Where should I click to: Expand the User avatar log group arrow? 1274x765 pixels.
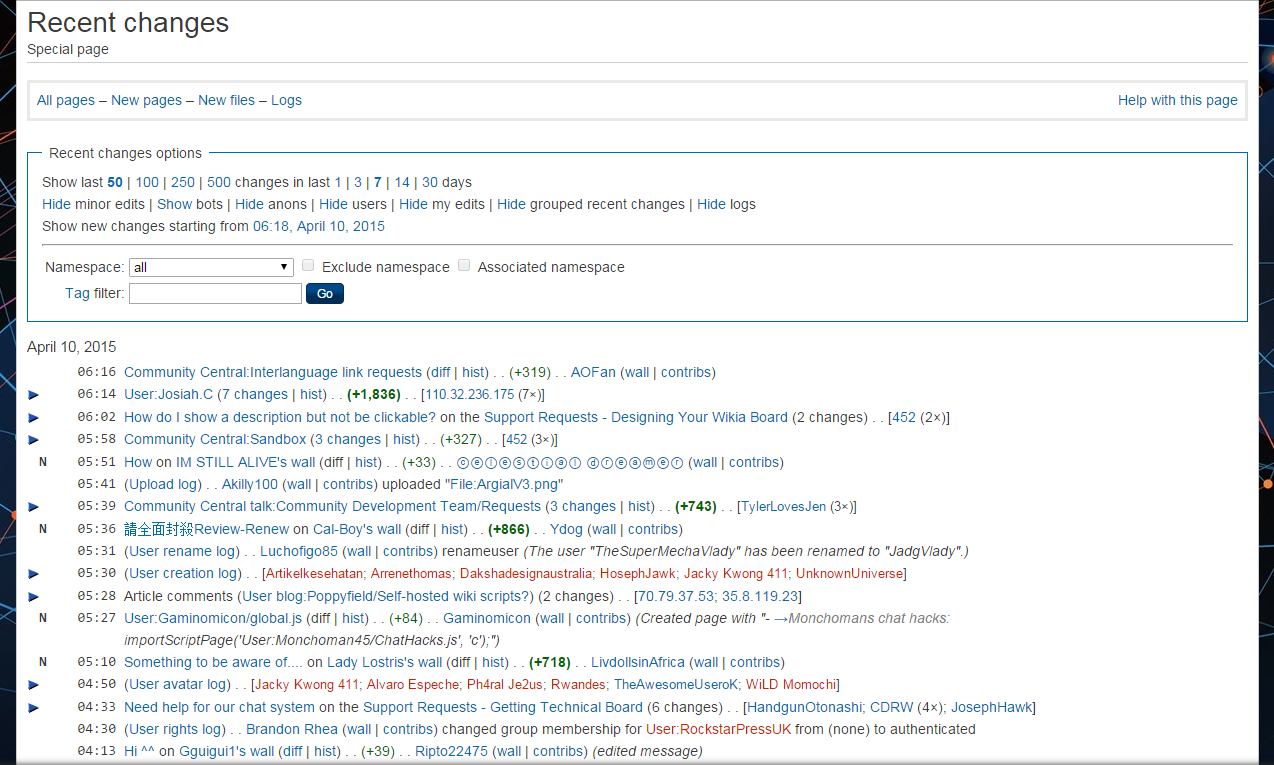(x=33, y=685)
